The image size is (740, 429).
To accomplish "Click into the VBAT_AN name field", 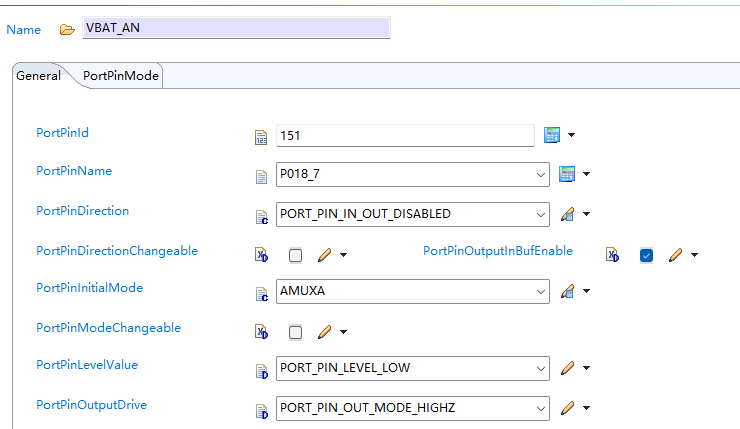I will (x=236, y=28).
